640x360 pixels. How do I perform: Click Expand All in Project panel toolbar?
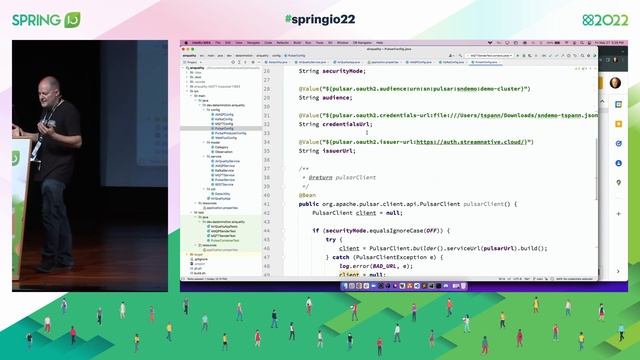pyautogui.click(x=239, y=62)
